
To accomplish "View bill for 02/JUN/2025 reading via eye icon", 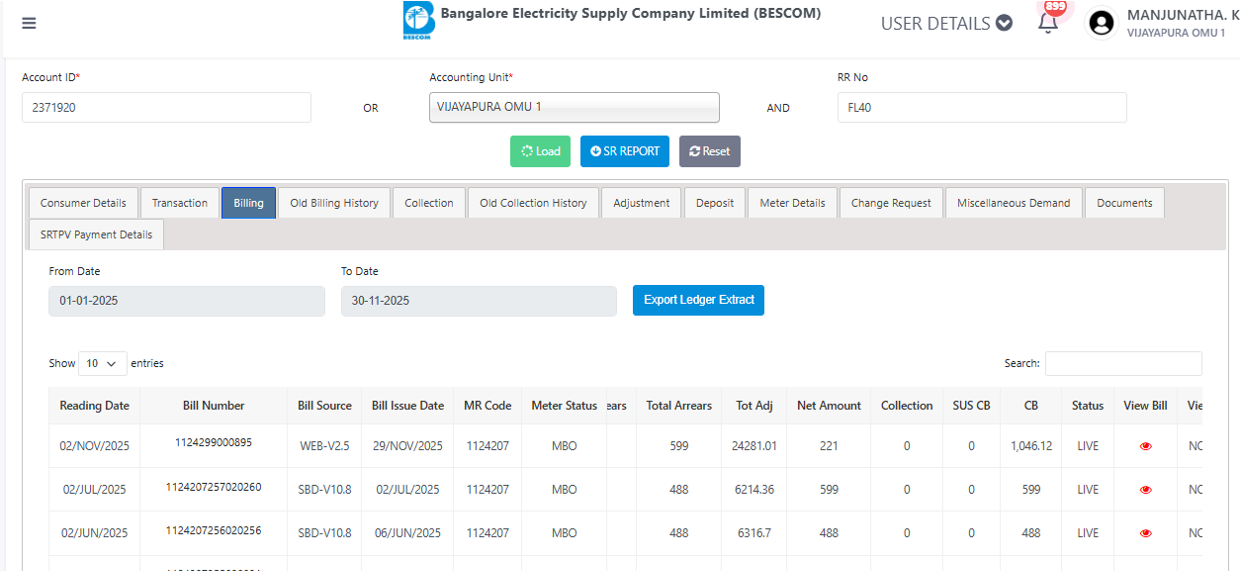I will [x=1145, y=533].
